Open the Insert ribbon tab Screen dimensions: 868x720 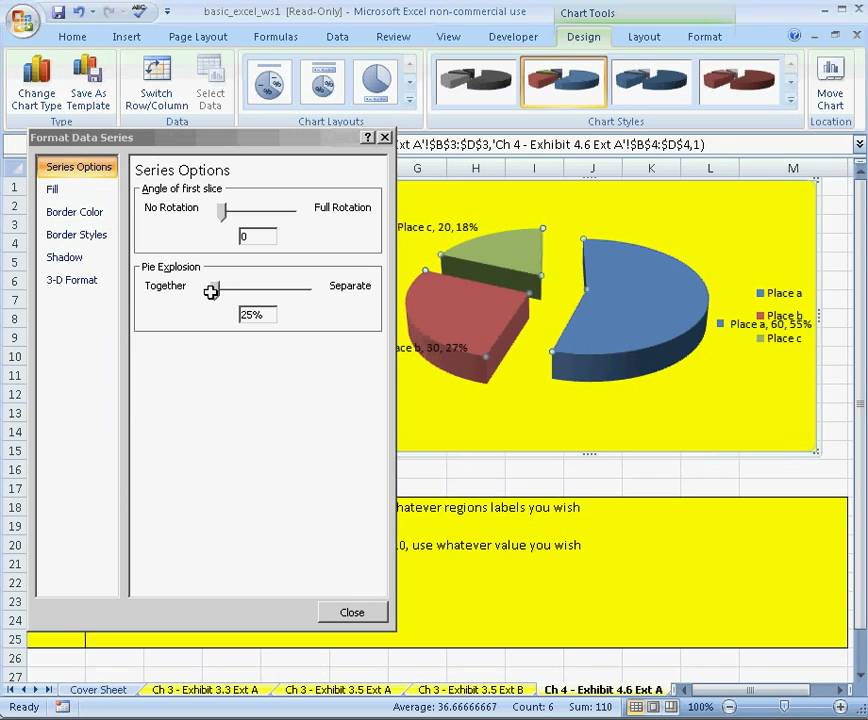(127, 37)
